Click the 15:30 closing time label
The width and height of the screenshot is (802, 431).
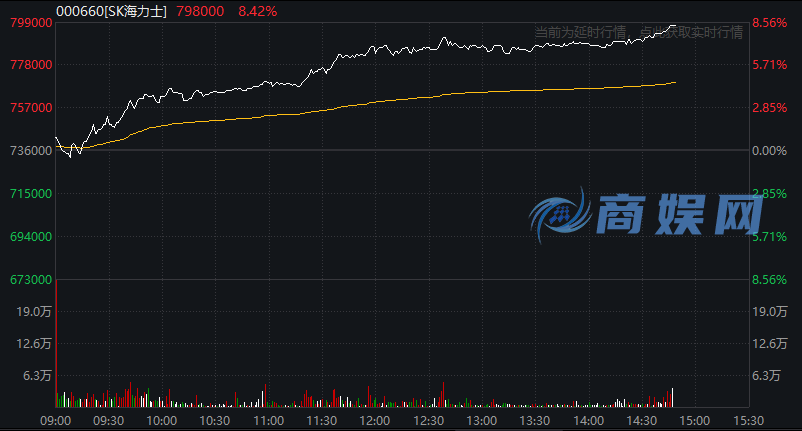pyautogui.click(x=748, y=421)
